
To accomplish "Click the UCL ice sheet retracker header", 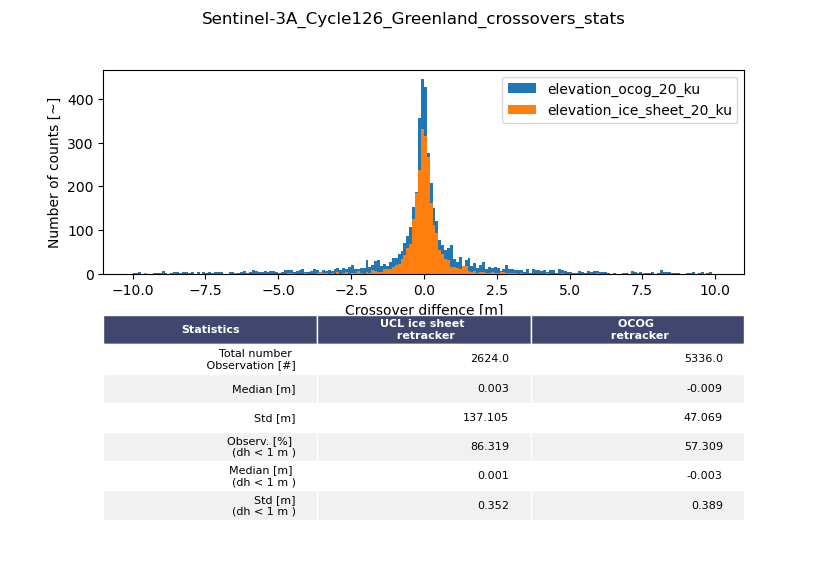I will (424, 329).
